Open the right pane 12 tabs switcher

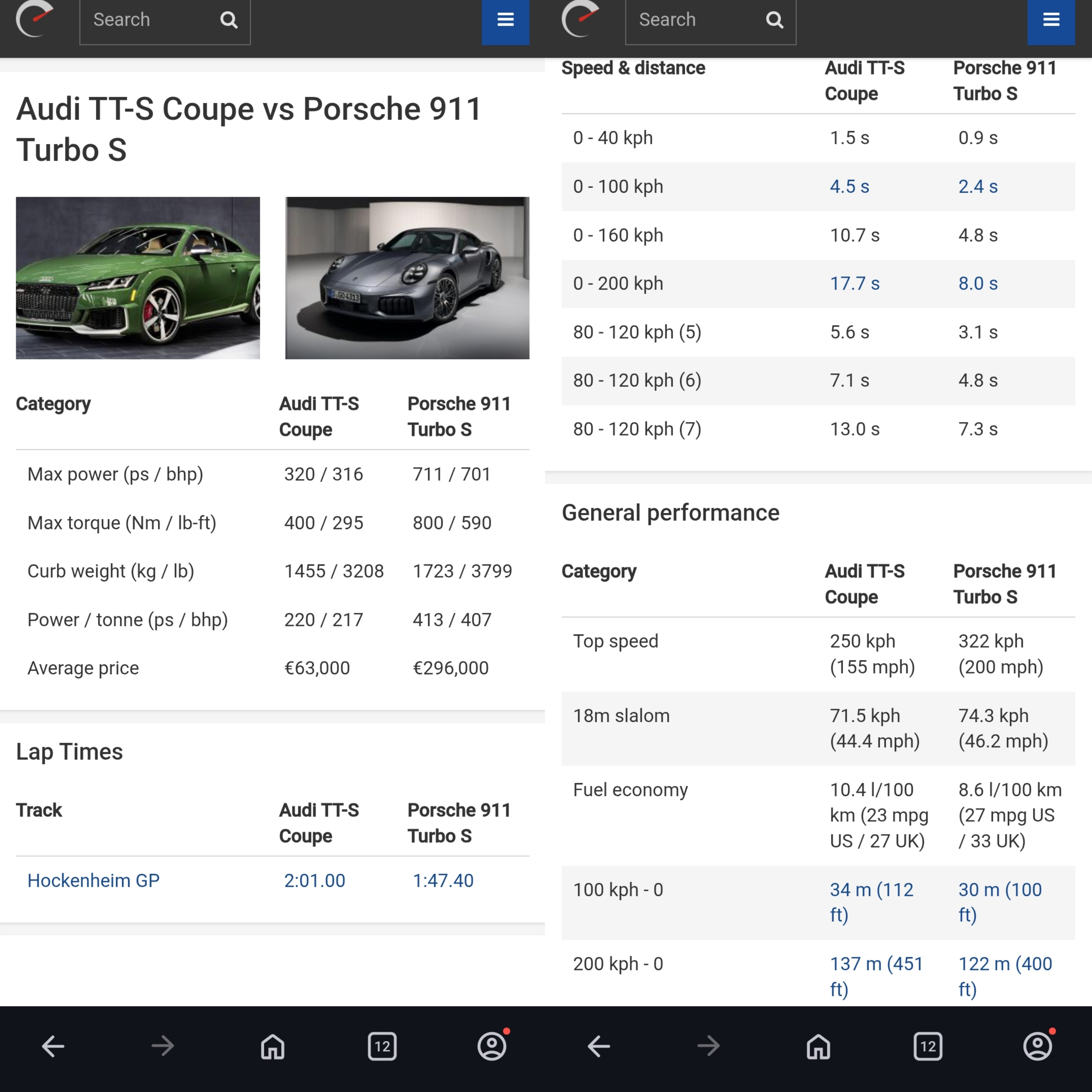(x=928, y=1046)
